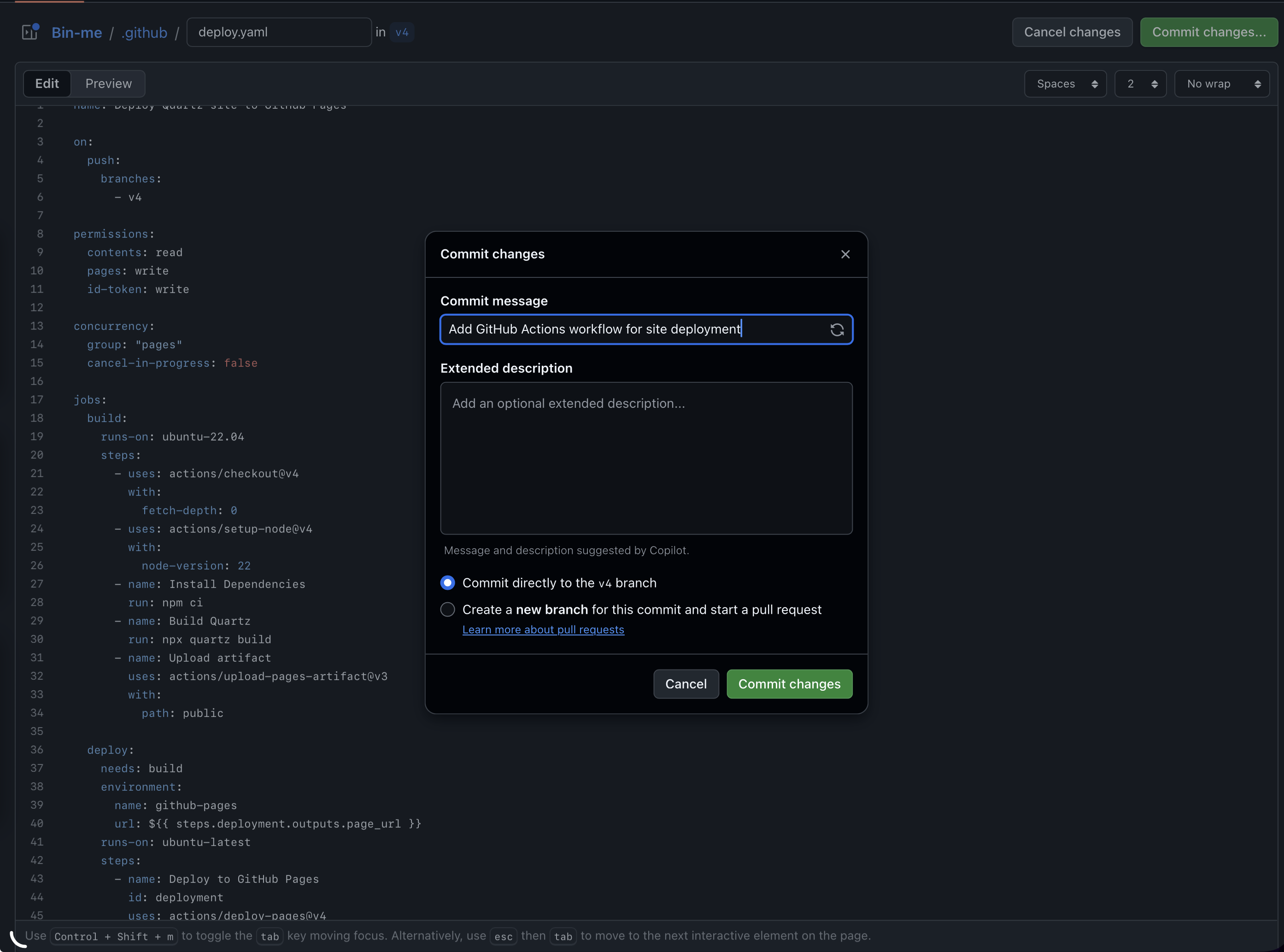
Task: Open the .github folder breadcrumb
Action: pyautogui.click(x=144, y=33)
